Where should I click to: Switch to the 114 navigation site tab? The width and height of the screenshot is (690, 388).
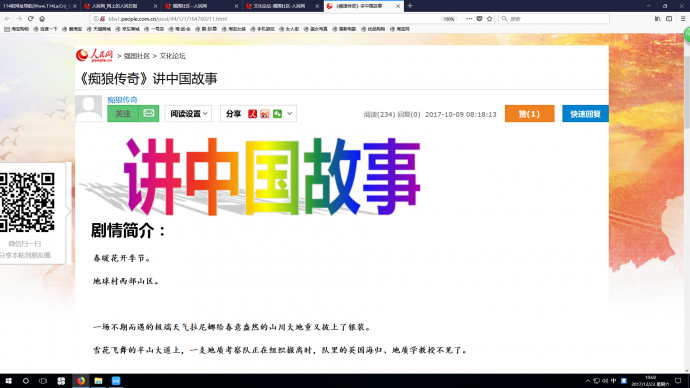click(x=36, y=6)
